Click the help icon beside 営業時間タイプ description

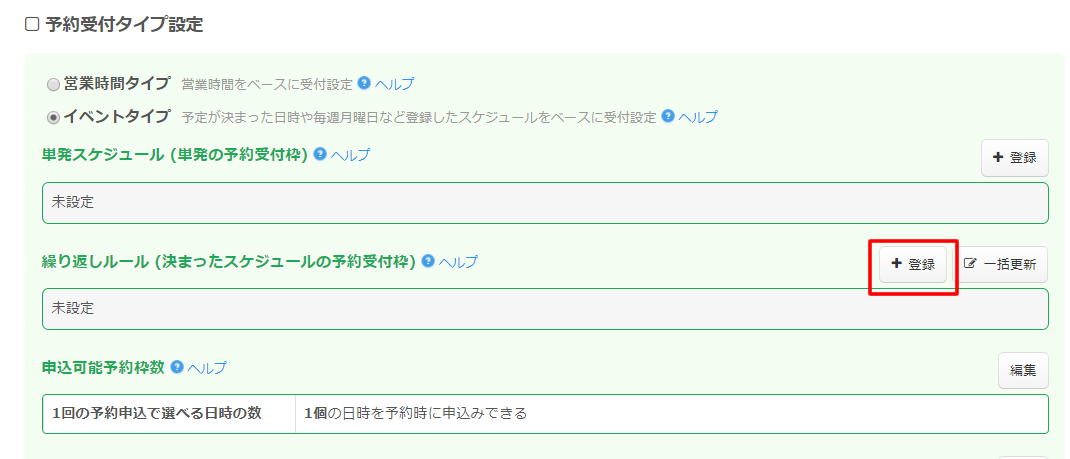(x=364, y=84)
